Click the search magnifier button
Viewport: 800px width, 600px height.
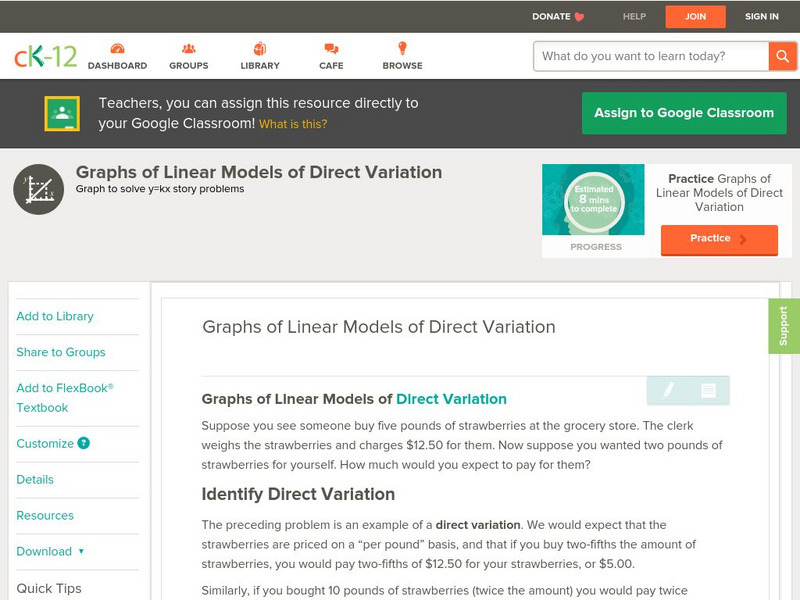point(782,56)
